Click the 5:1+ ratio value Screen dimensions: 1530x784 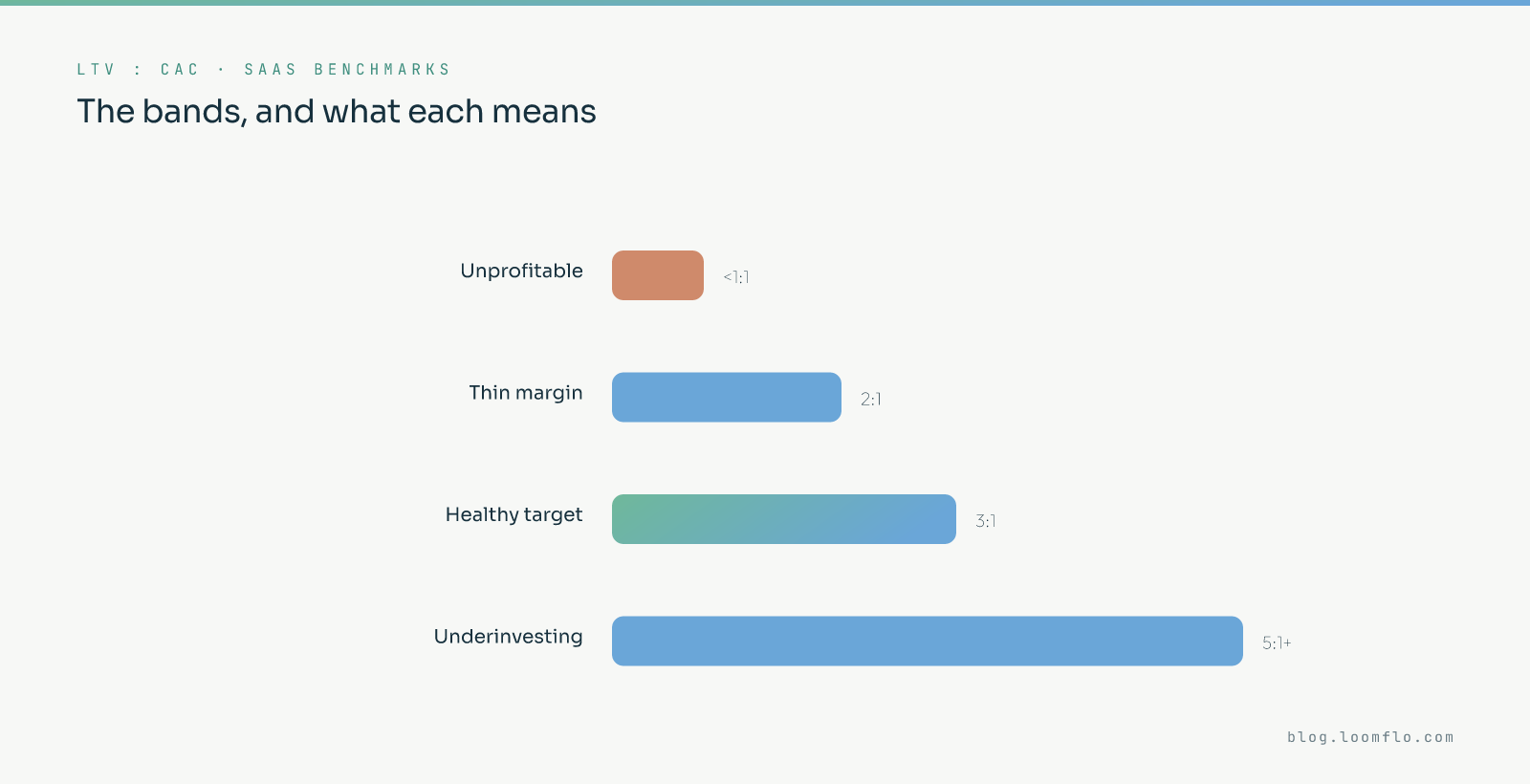coord(1277,642)
